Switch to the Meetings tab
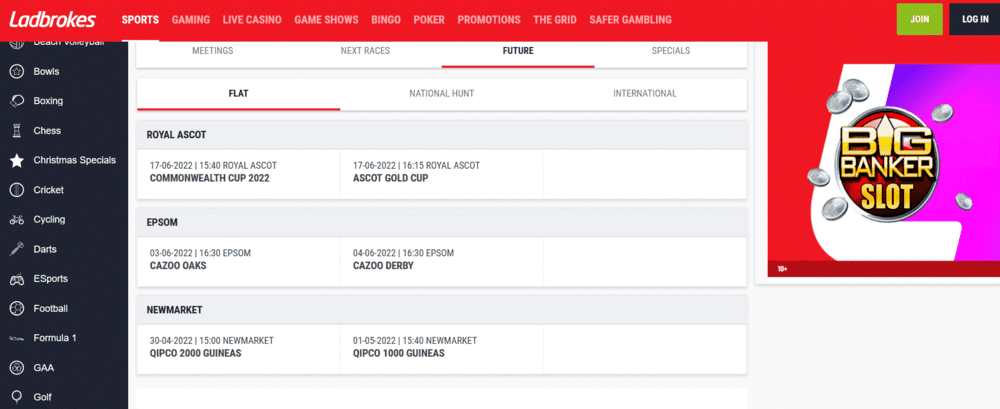Viewport: 1000px width, 409px height. click(212, 51)
